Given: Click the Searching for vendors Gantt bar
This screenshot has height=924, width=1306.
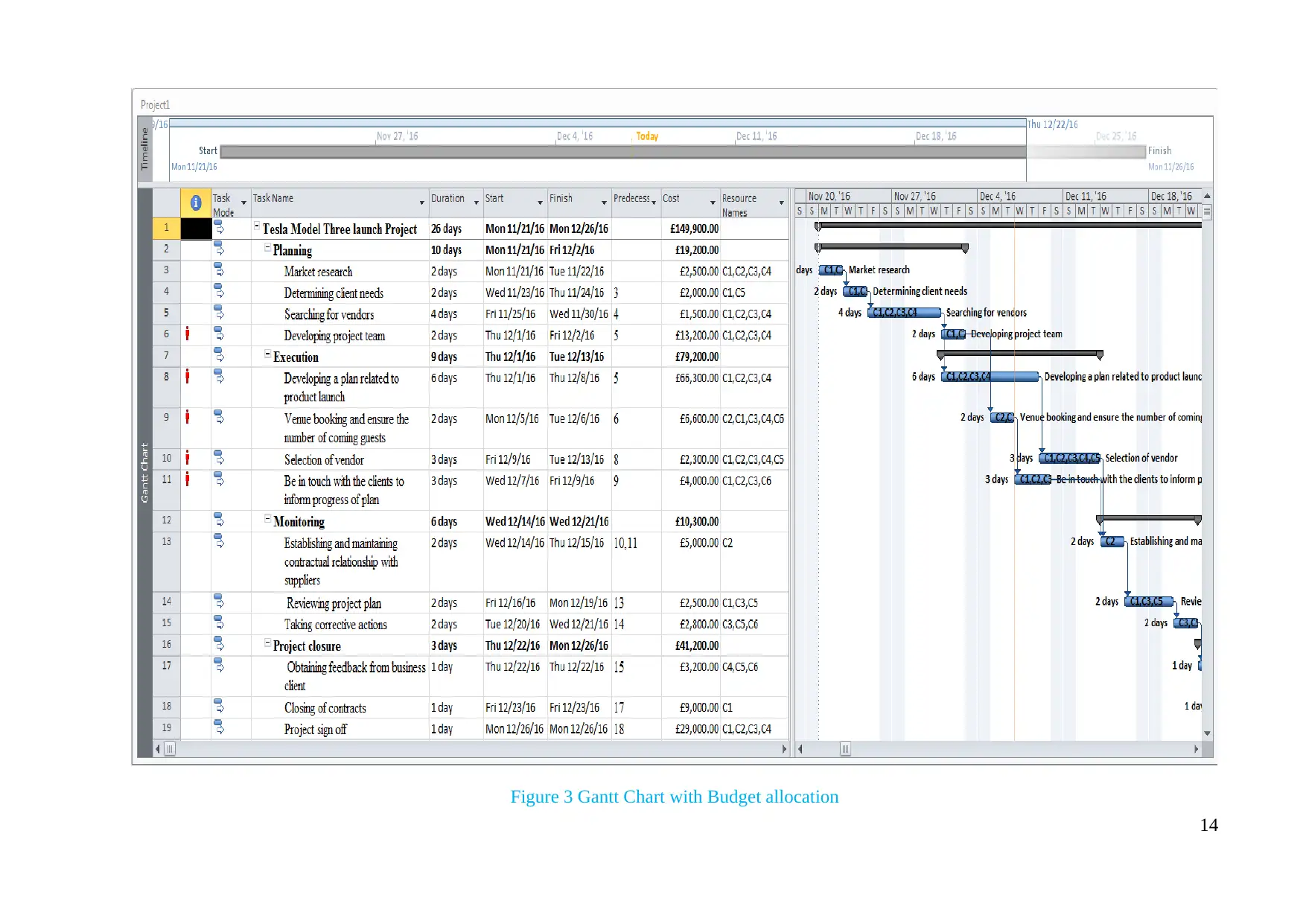Looking at the screenshot, I should [x=905, y=313].
